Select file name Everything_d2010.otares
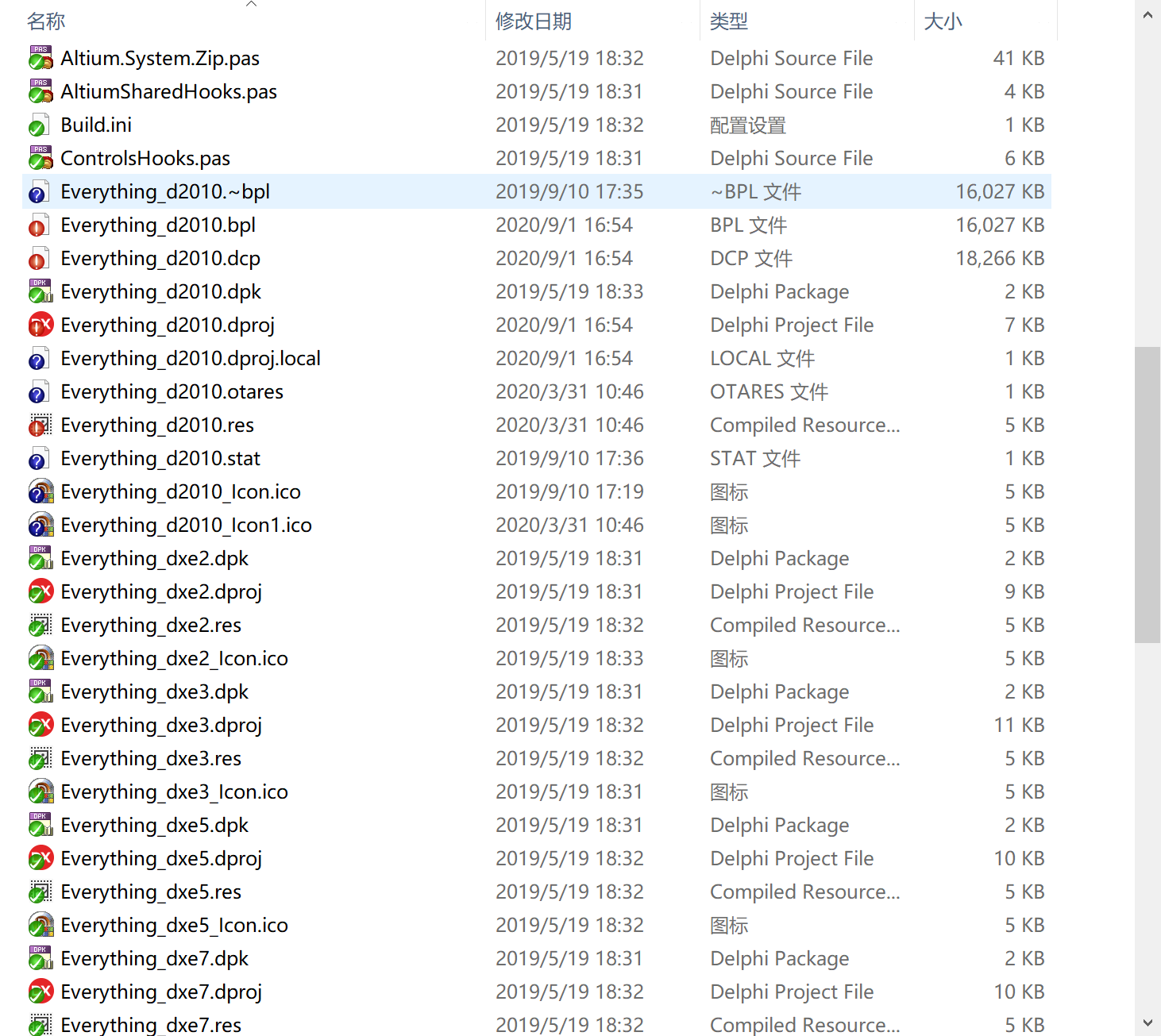1161x1036 pixels. (x=172, y=391)
